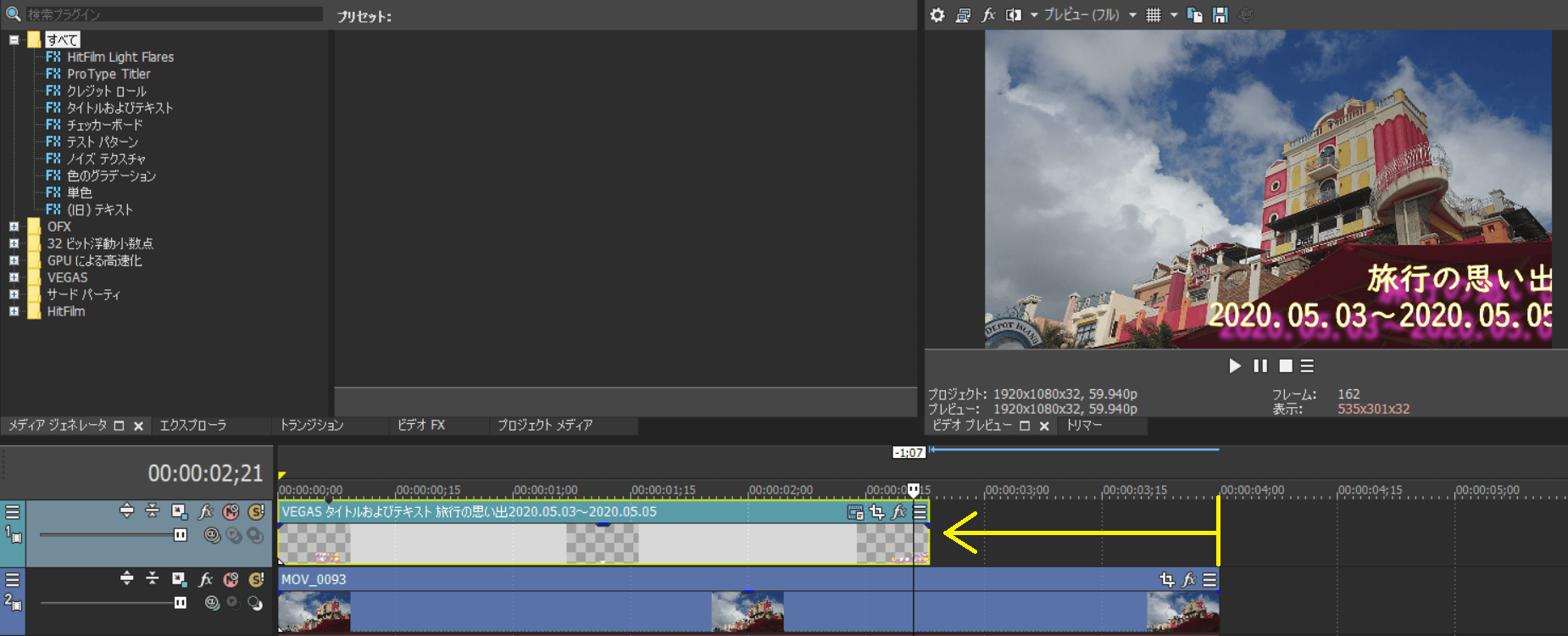The width and height of the screenshot is (1568, 636).
Task: Open Video Output FX in preview toolbar
Action: tap(988, 14)
